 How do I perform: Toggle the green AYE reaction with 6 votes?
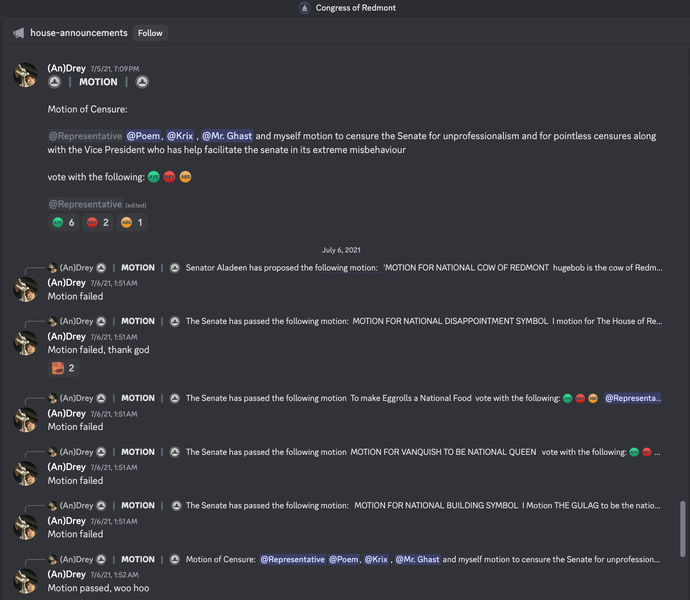tap(63, 222)
